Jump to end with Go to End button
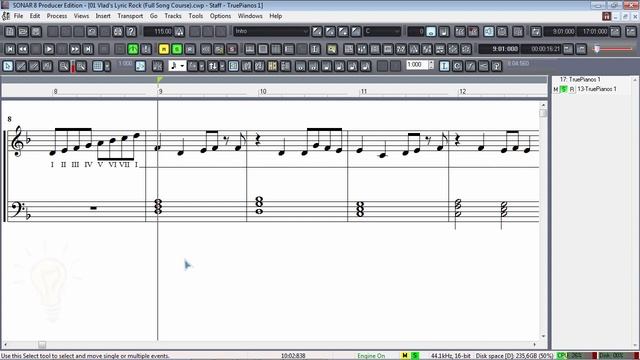 point(88,49)
